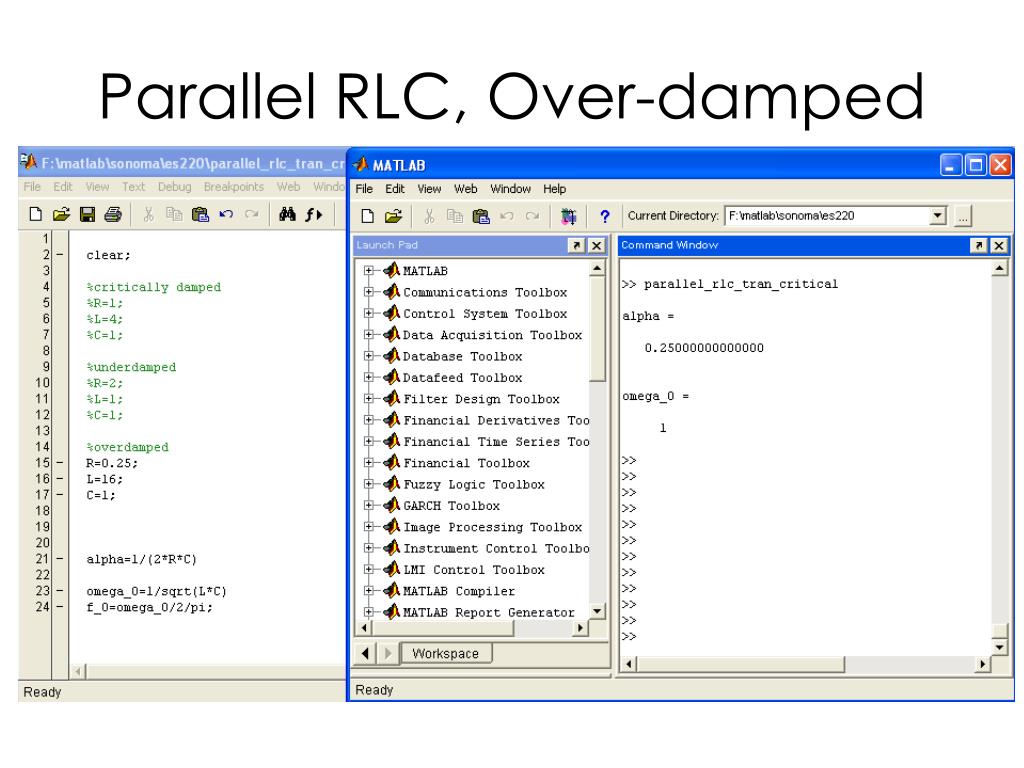The image size is (1024, 768).
Task: Click Cut icon in MATLAB main toolbar
Action: pos(429,216)
